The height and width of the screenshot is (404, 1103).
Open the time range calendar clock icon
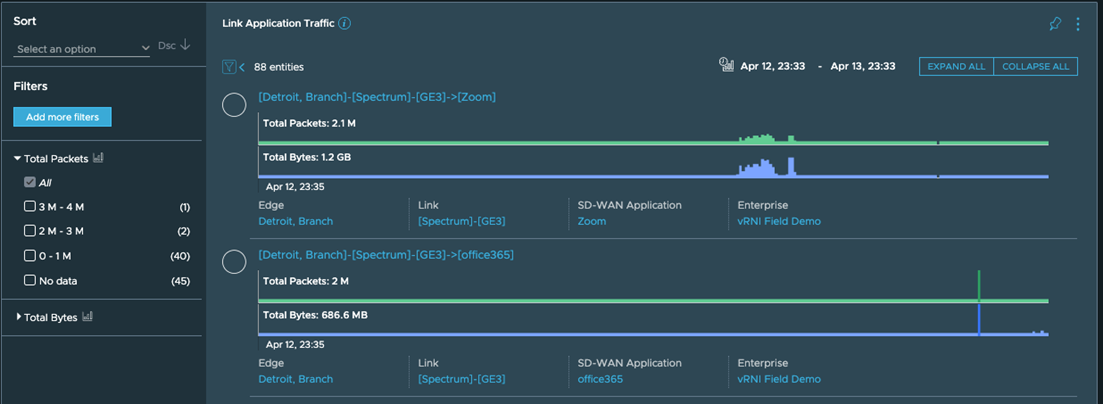(x=727, y=66)
